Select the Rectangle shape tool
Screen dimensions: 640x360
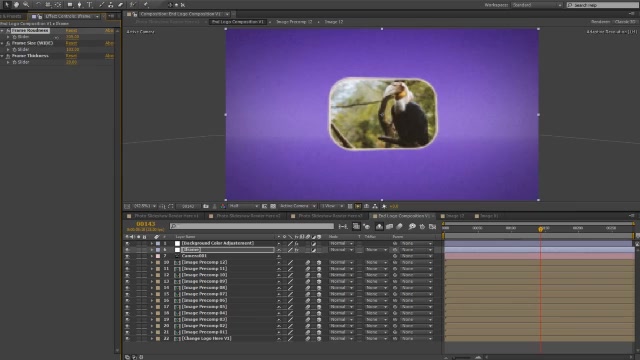70,4
